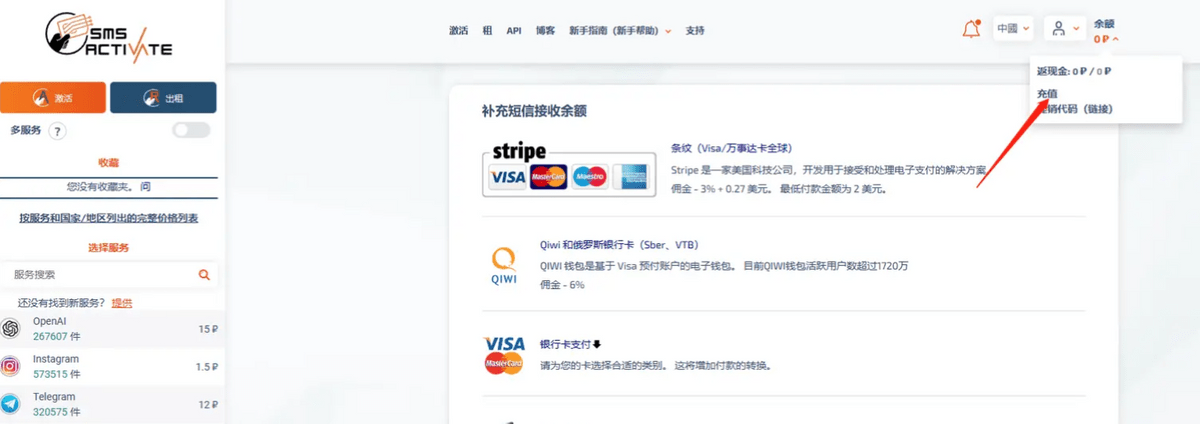The width and height of the screenshot is (1200, 424).
Task: Click the OpenAI 15 ₽ price
Action: pyautogui.click(x=208, y=329)
